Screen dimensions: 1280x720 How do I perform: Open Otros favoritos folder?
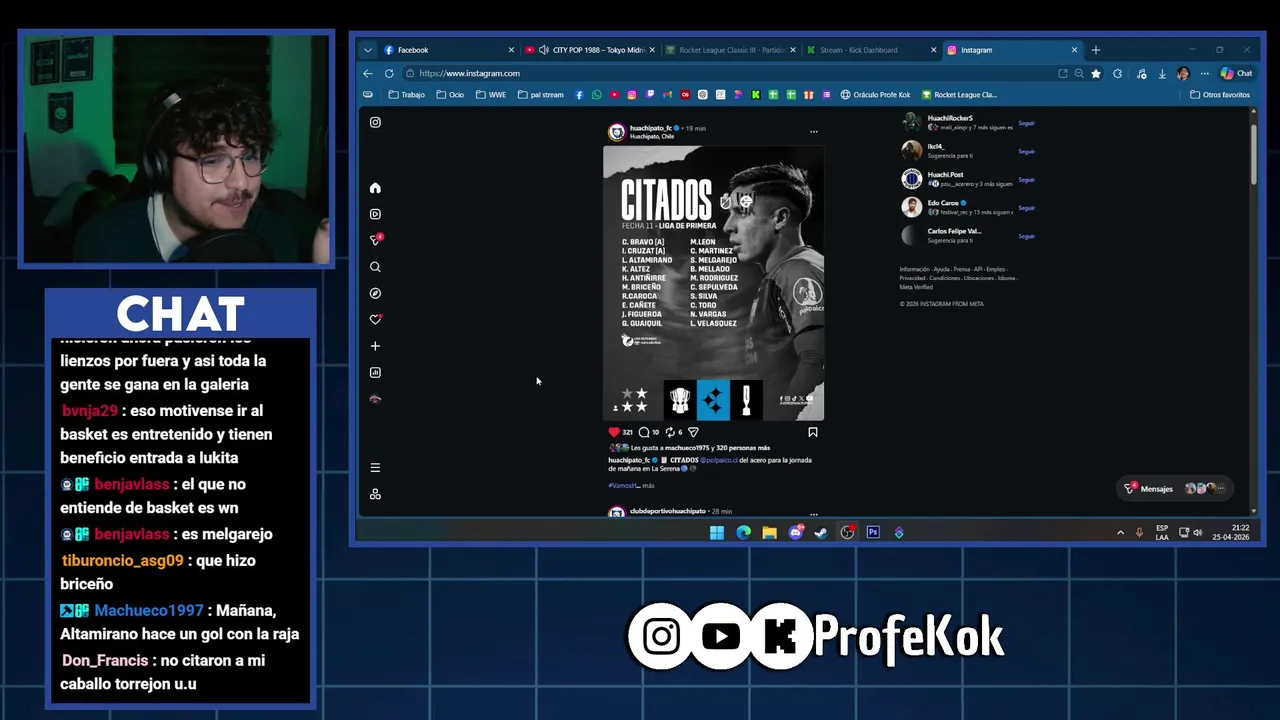click(x=1220, y=95)
